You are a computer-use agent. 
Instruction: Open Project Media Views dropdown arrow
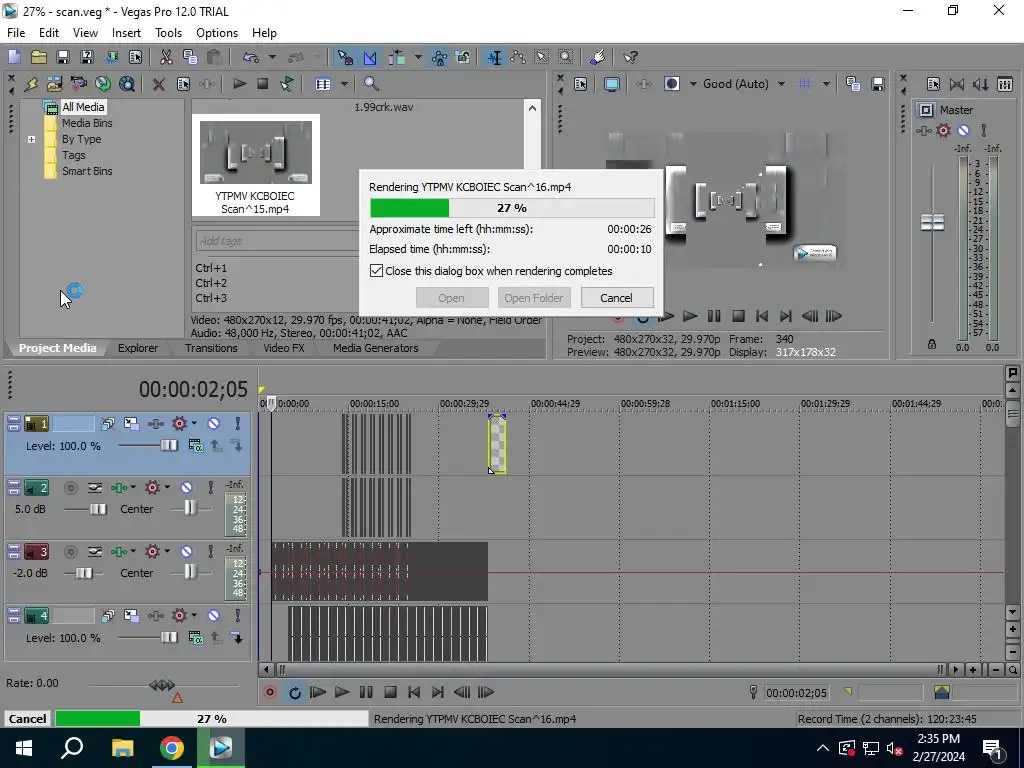(x=344, y=84)
